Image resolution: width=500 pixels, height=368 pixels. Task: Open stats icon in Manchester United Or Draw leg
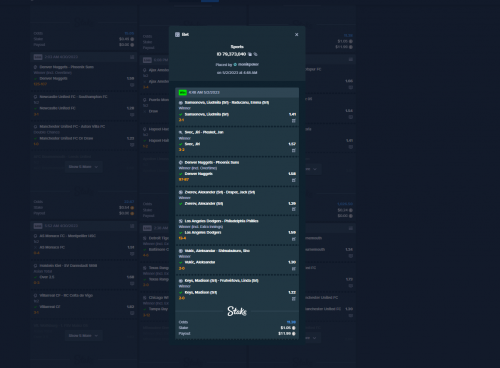click(x=132, y=145)
